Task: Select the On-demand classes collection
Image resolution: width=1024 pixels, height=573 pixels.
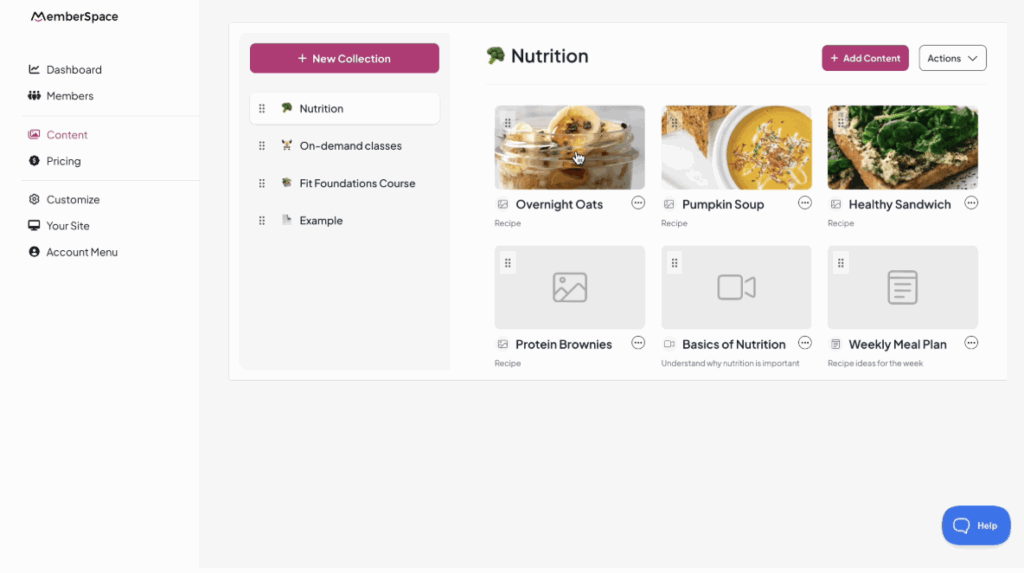Action: point(350,146)
